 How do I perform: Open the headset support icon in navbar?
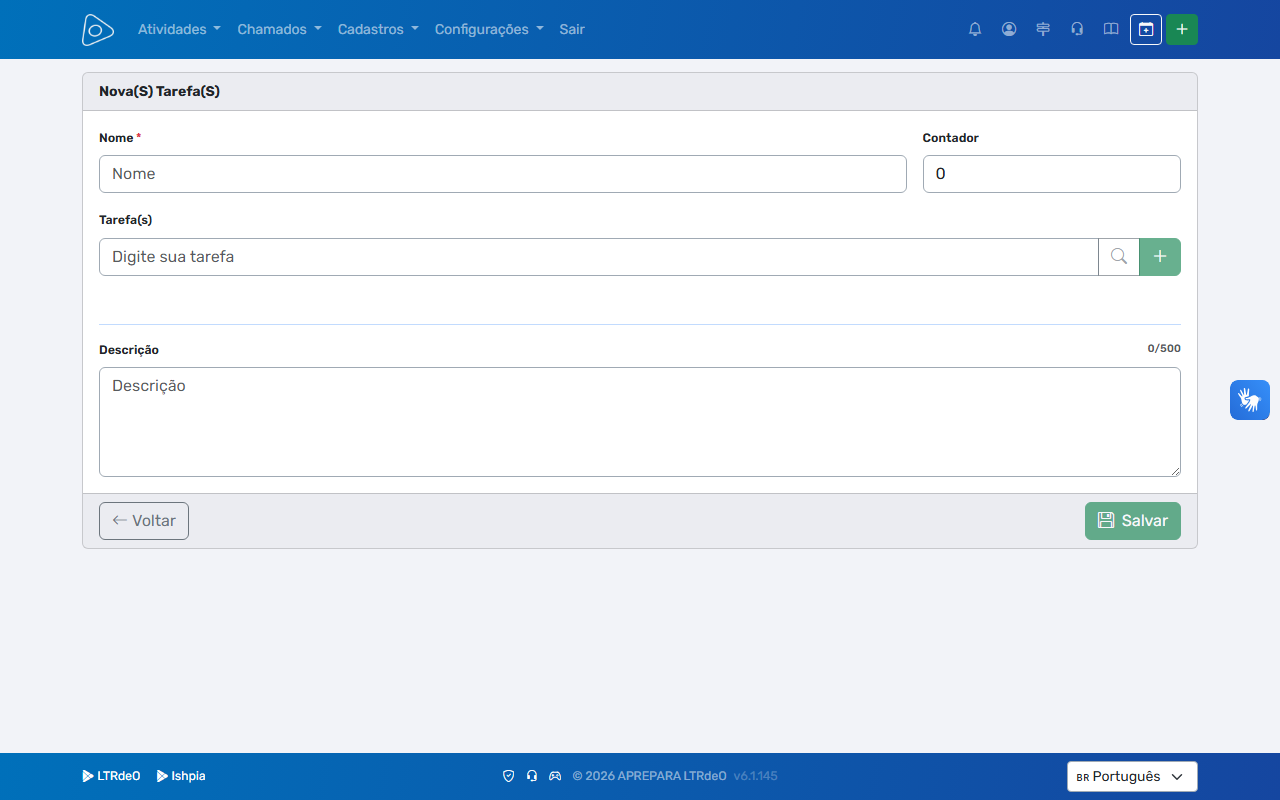pos(1077,29)
